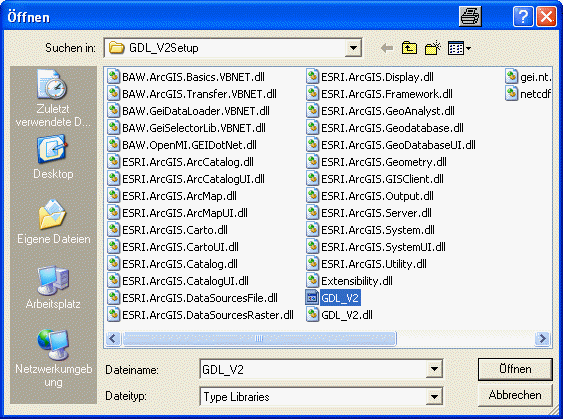Open Eigene Dateien in places bar

click(53, 222)
